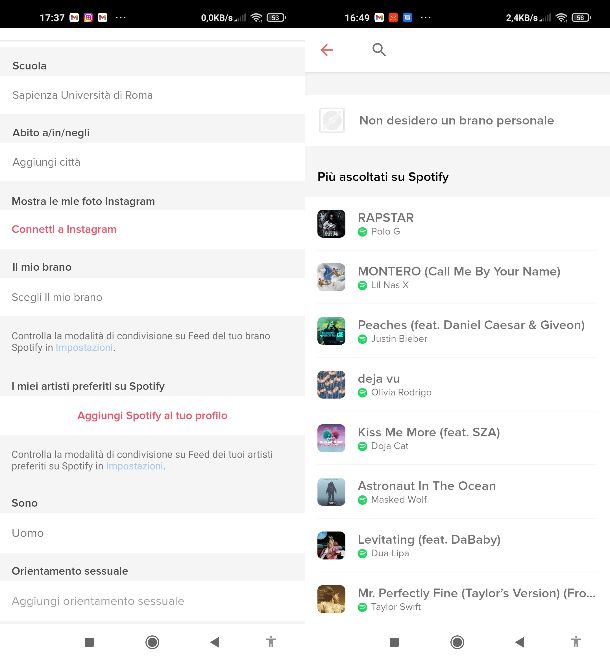This screenshot has width=610, height=656.
Task: Tap right screen recent apps square button
Action: tap(394, 642)
